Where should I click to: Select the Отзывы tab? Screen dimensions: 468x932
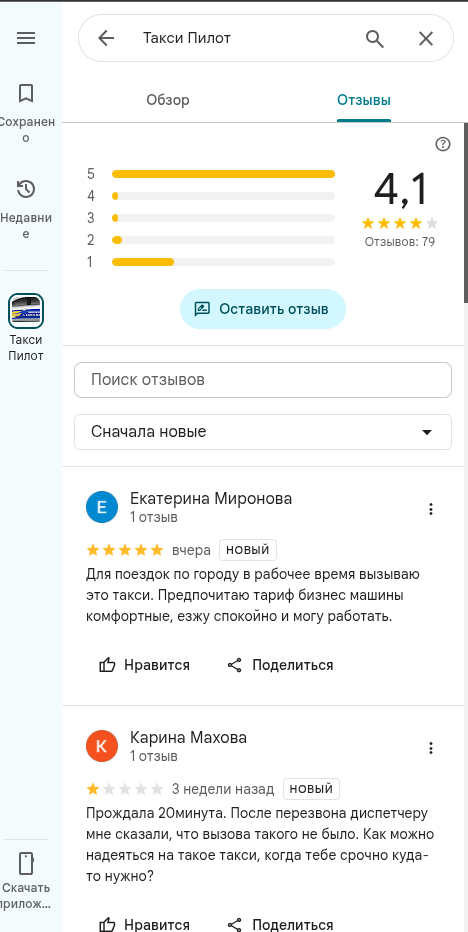point(364,100)
